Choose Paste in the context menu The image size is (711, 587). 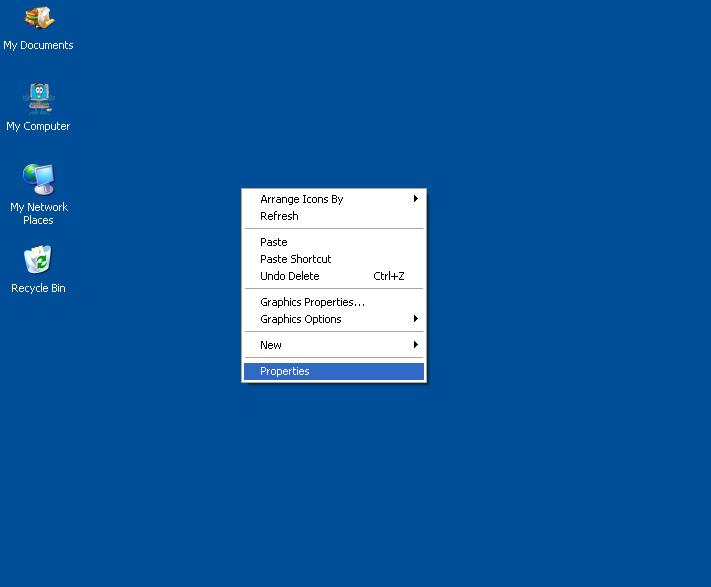(x=334, y=242)
